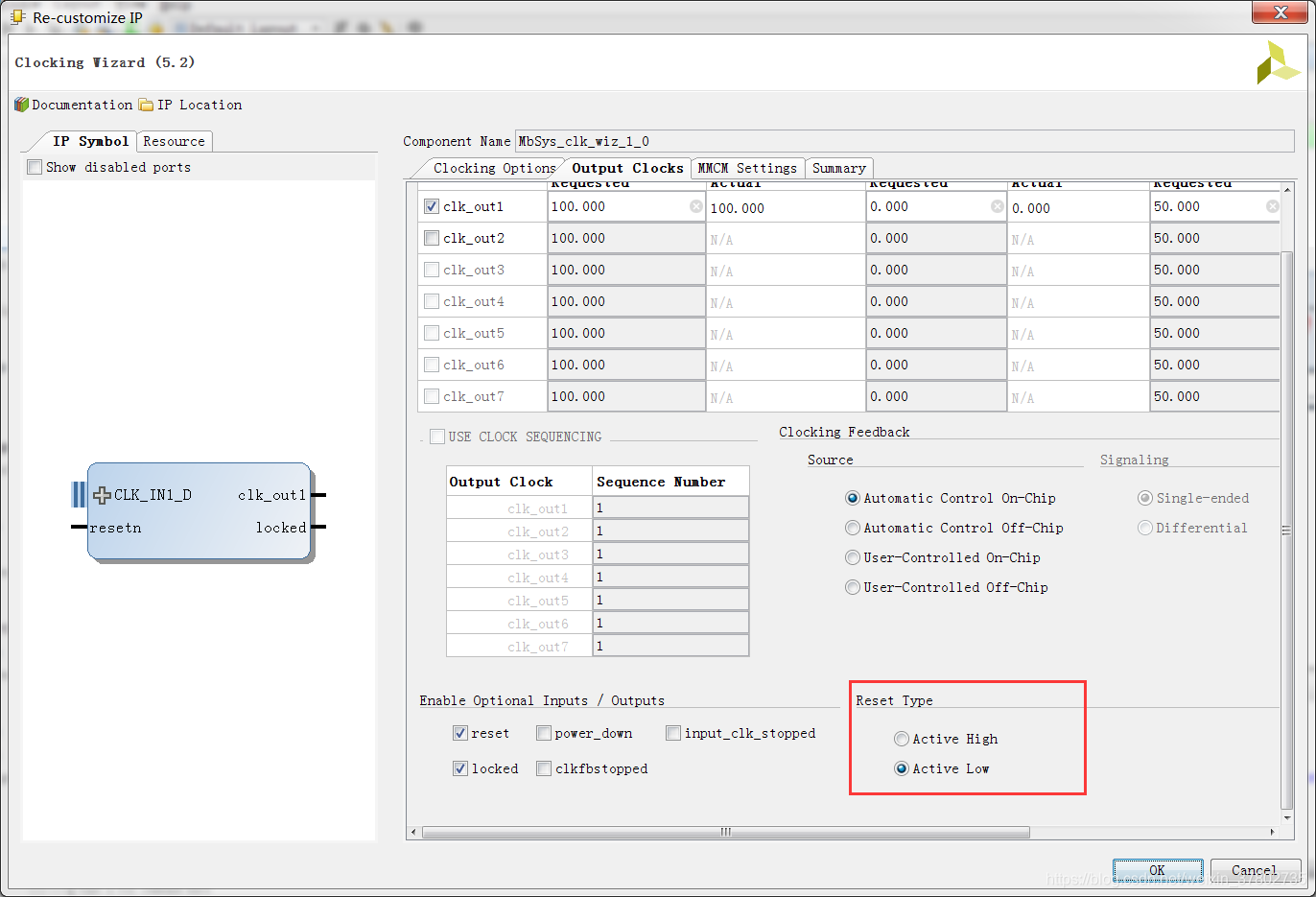
Task: Select Active High reset type
Action: pos(902,739)
